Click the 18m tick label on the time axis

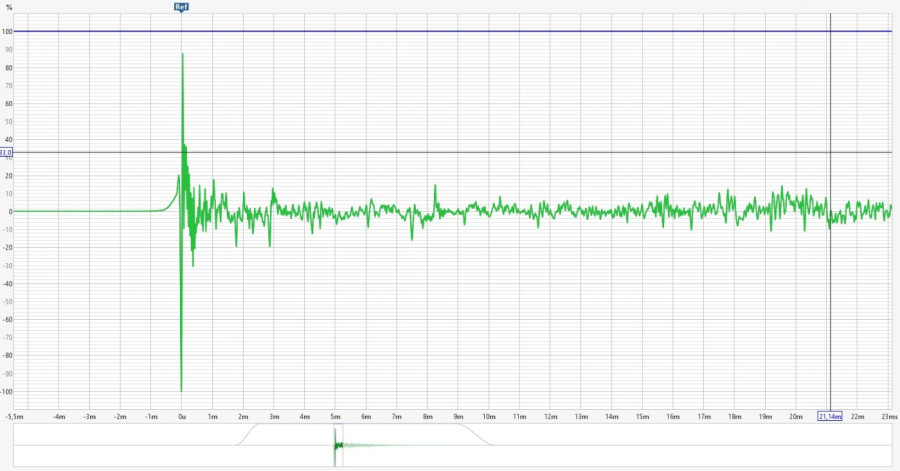pos(734,416)
